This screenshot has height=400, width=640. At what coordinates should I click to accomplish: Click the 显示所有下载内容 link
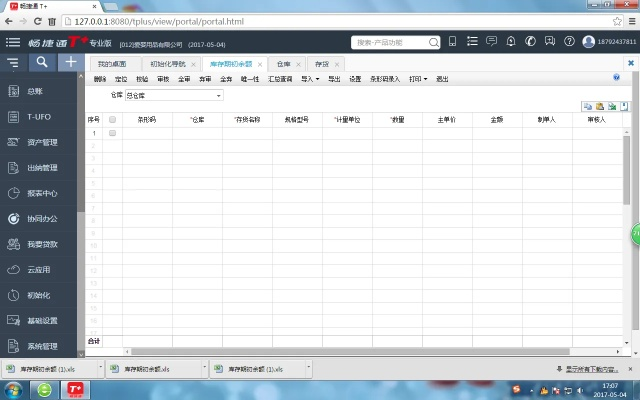592,369
